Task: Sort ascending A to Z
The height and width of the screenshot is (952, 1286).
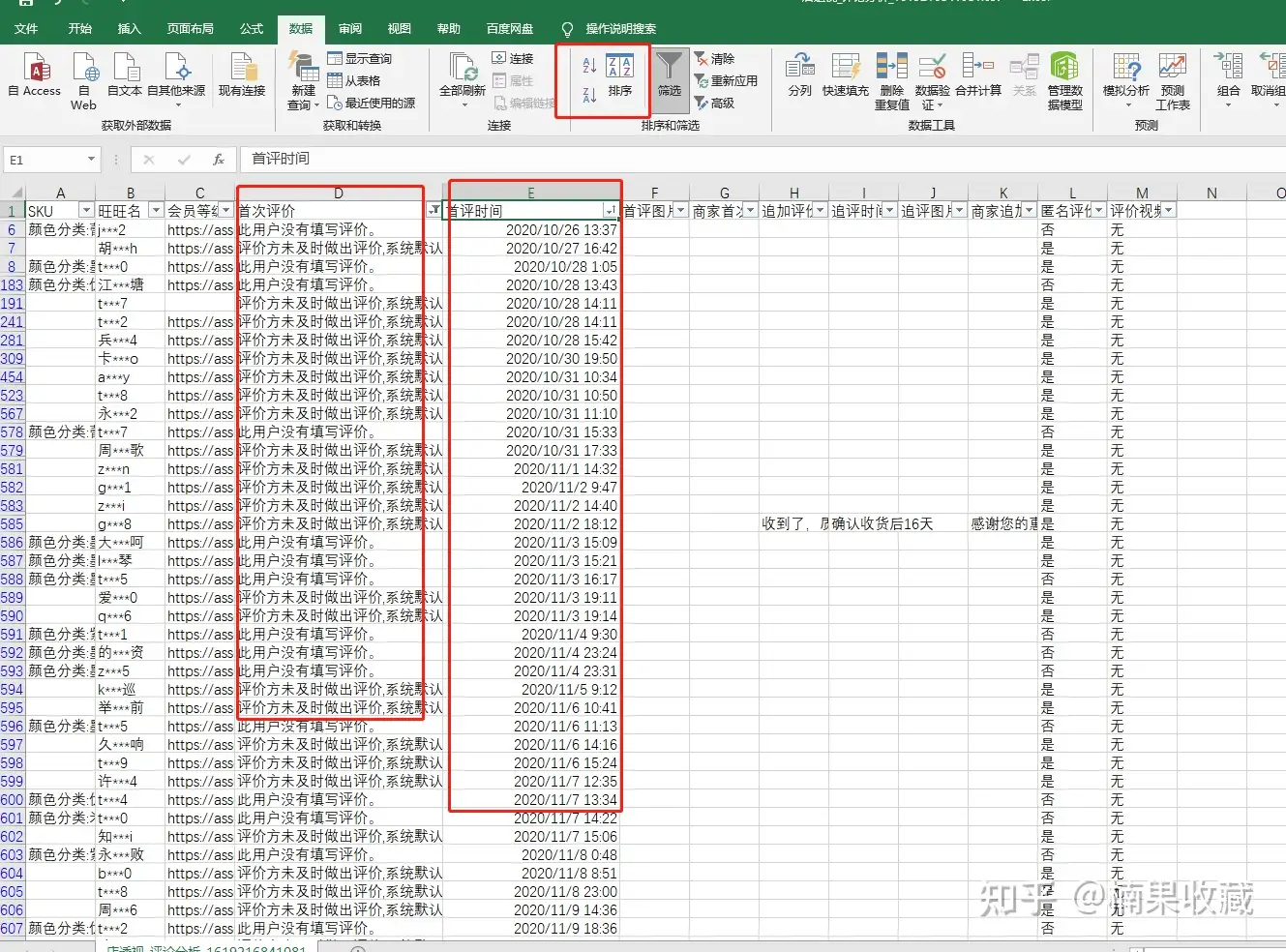Action: pyautogui.click(x=589, y=65)
